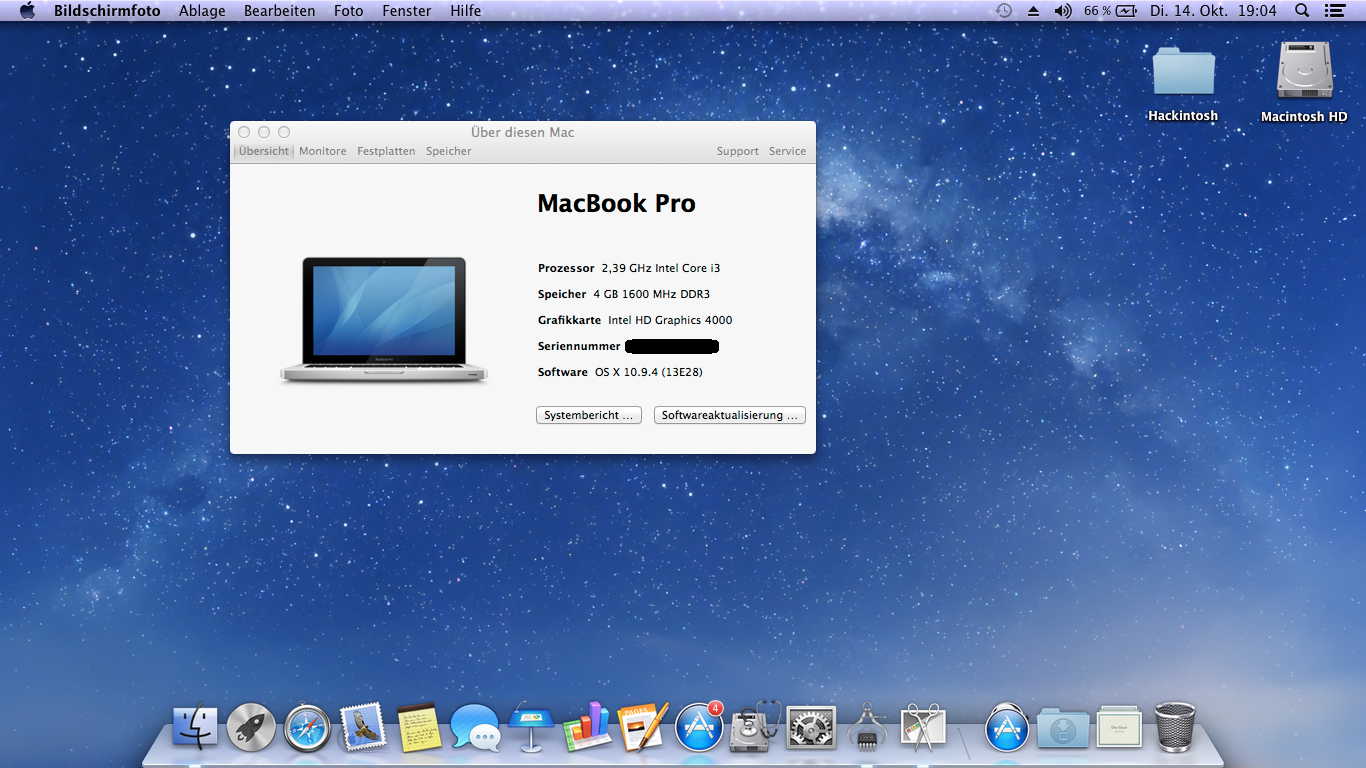Viewport: 1366px width, 768px height.
Task: Select the Speicher tab
Action: [x=448, y=151]
